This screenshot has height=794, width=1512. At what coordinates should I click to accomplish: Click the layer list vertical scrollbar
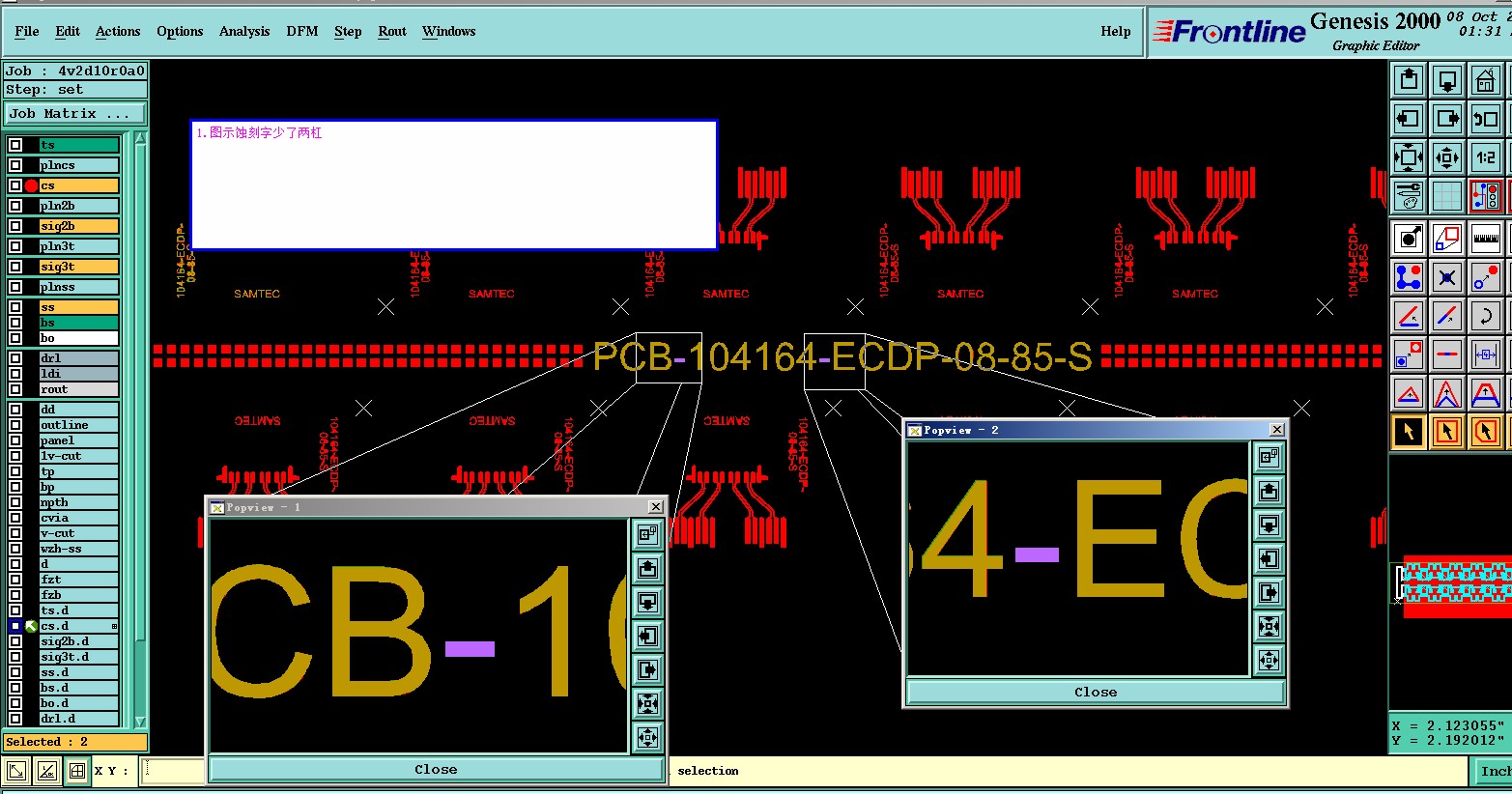[140, 430]
